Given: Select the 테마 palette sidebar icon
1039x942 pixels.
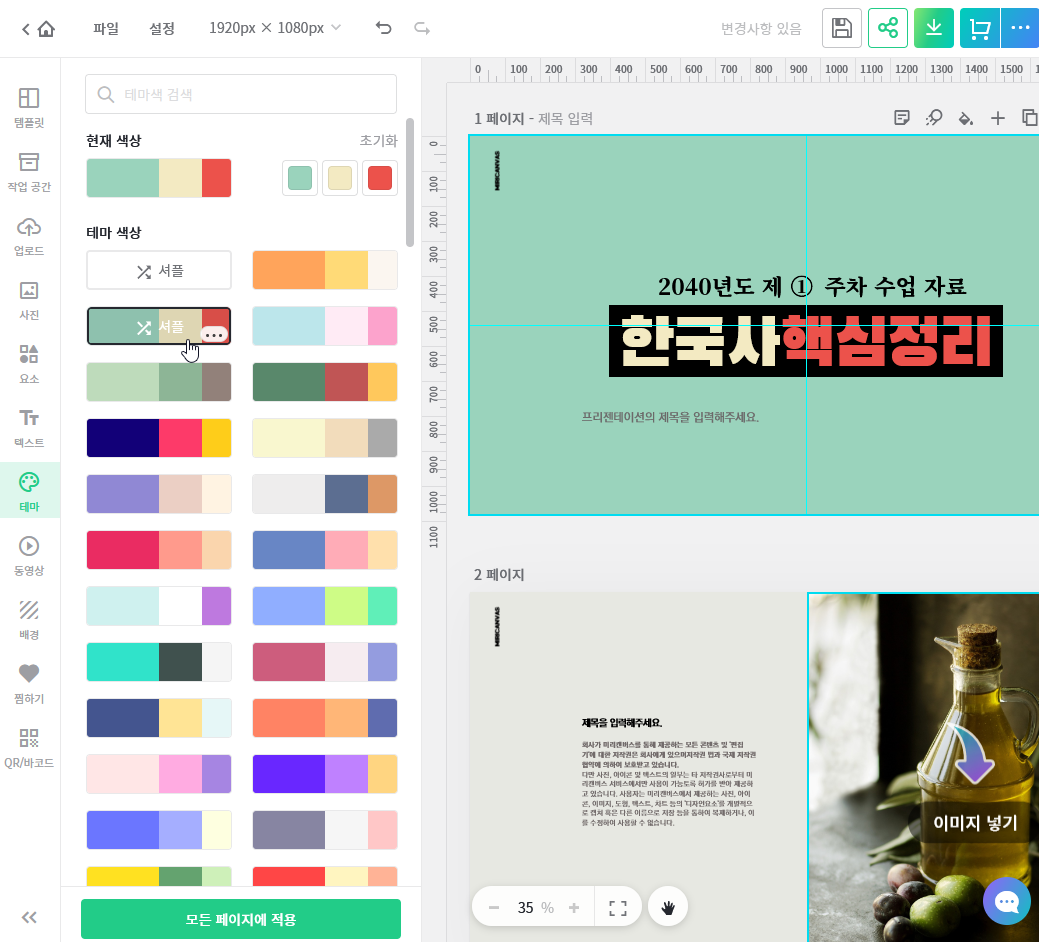Looking at the screenshot, I should pos(29,491).
